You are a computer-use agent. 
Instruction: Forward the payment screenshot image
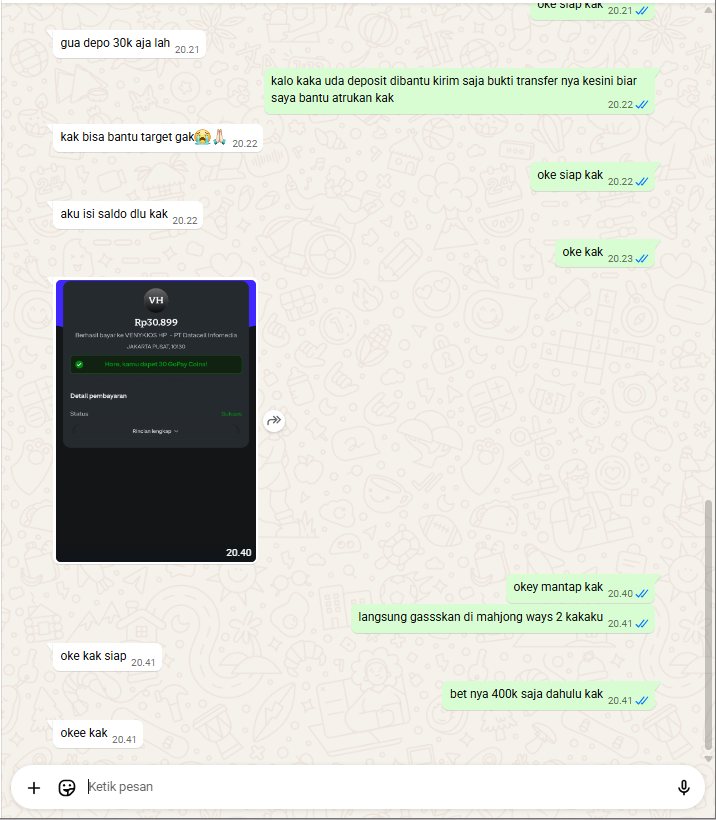tap(274, 420)
